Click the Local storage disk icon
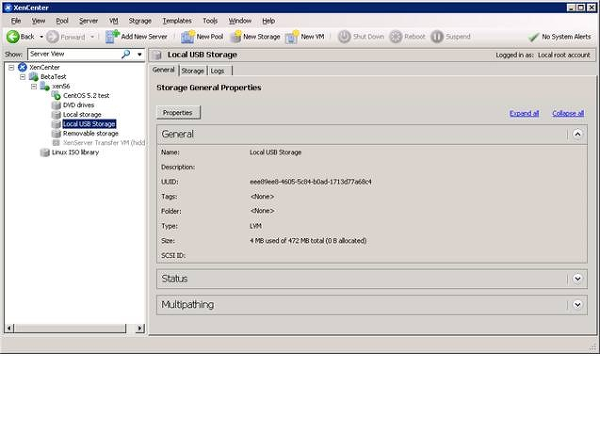 (56, 114)
